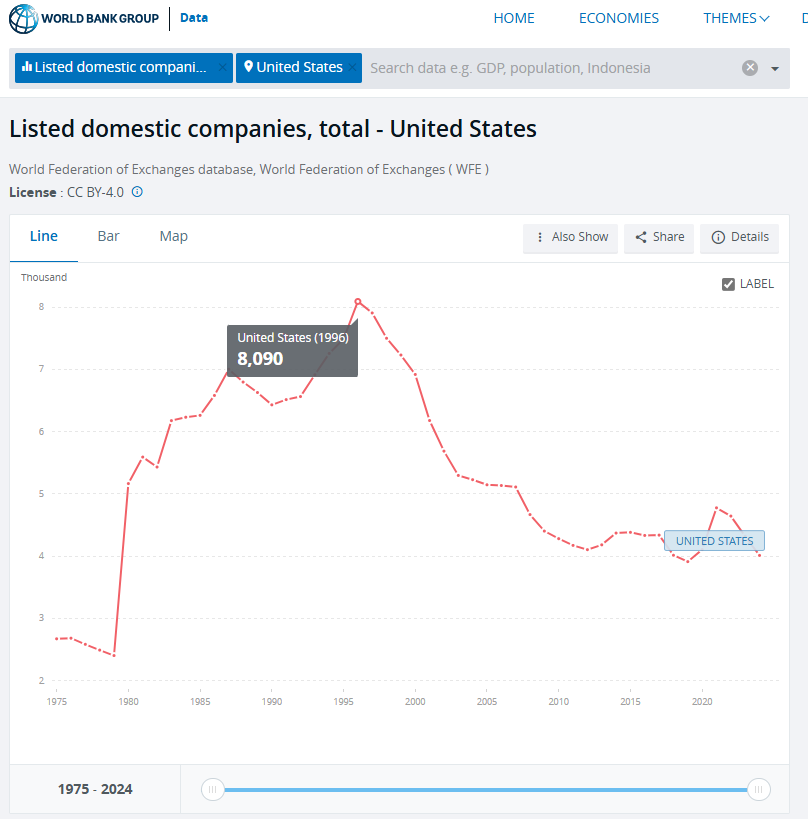Screen dimensions: 808x819
Task: Click the search input field
Action: (550, 67)
